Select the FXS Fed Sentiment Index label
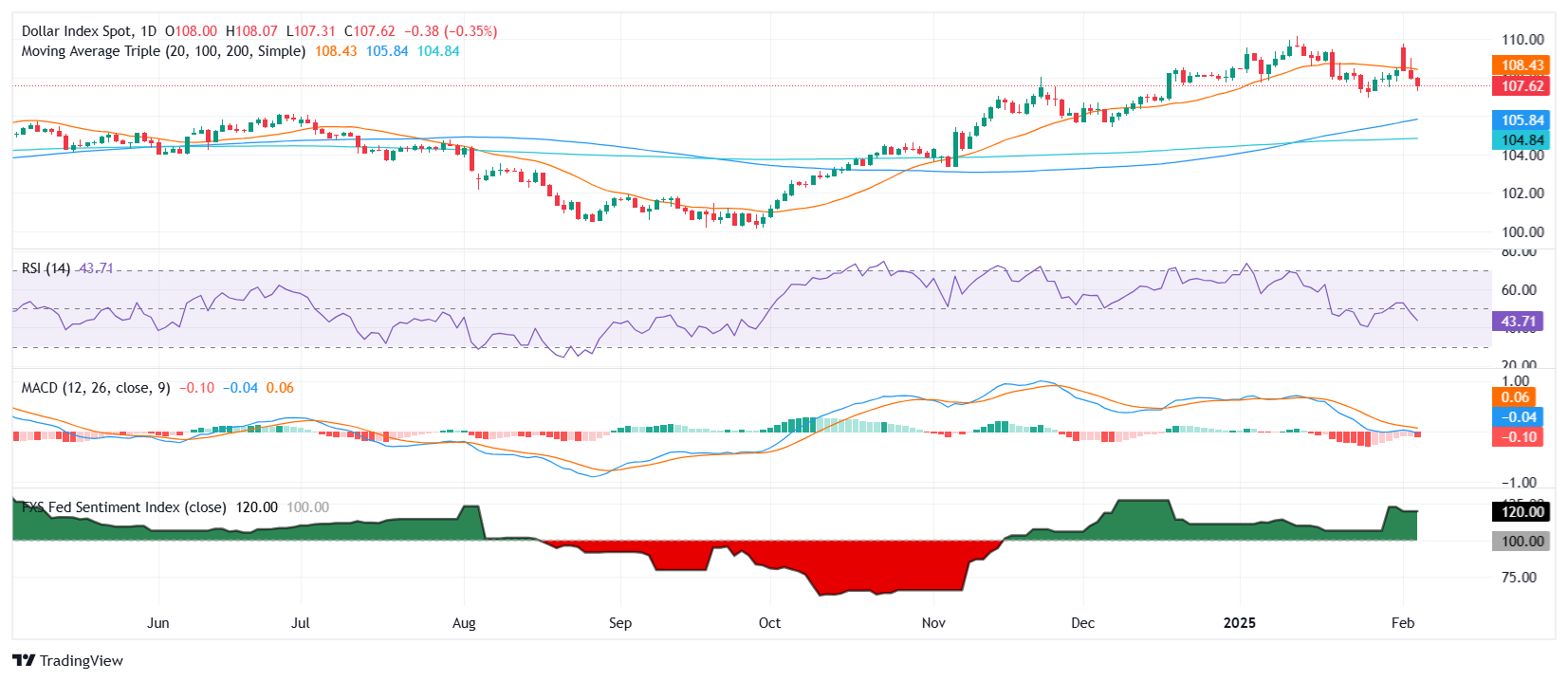Viewport: 1568px width, 681px height. [124, 507]
